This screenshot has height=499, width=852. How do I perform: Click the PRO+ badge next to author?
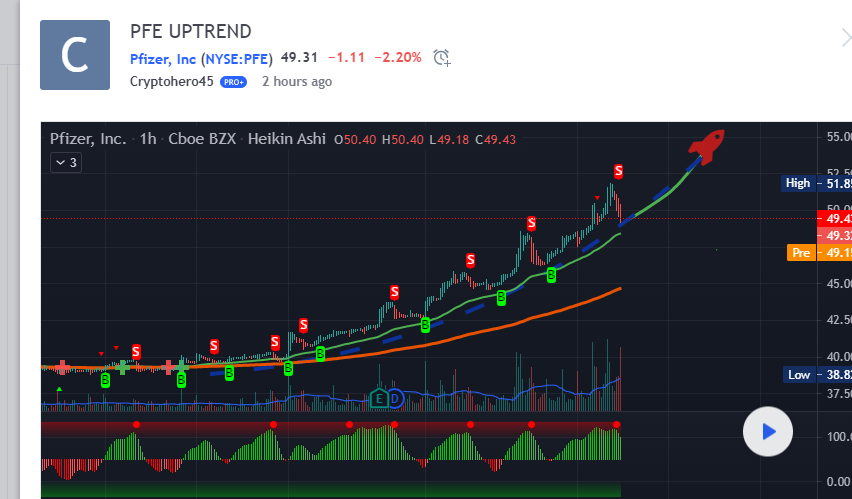(x=233, y=82)
